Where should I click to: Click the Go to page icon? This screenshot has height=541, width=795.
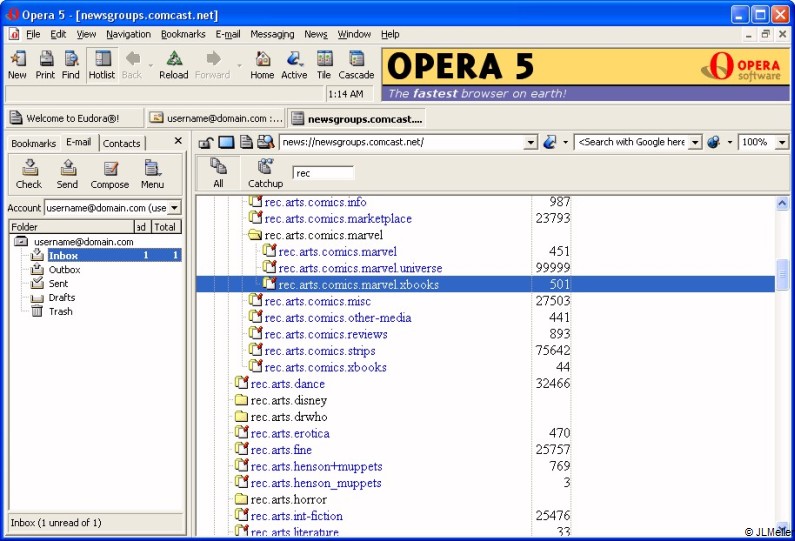[550, 142]
